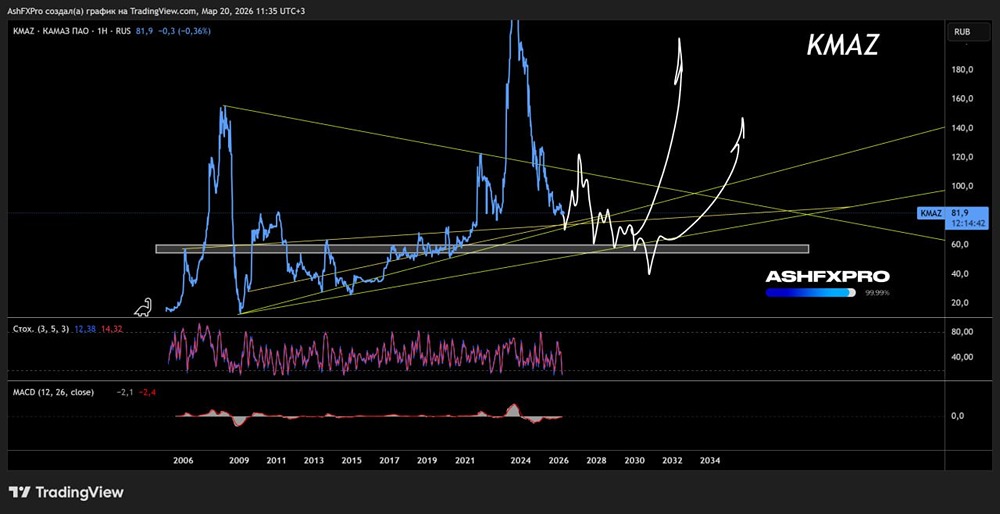Click the TradingView logo at bottom left

66,492
